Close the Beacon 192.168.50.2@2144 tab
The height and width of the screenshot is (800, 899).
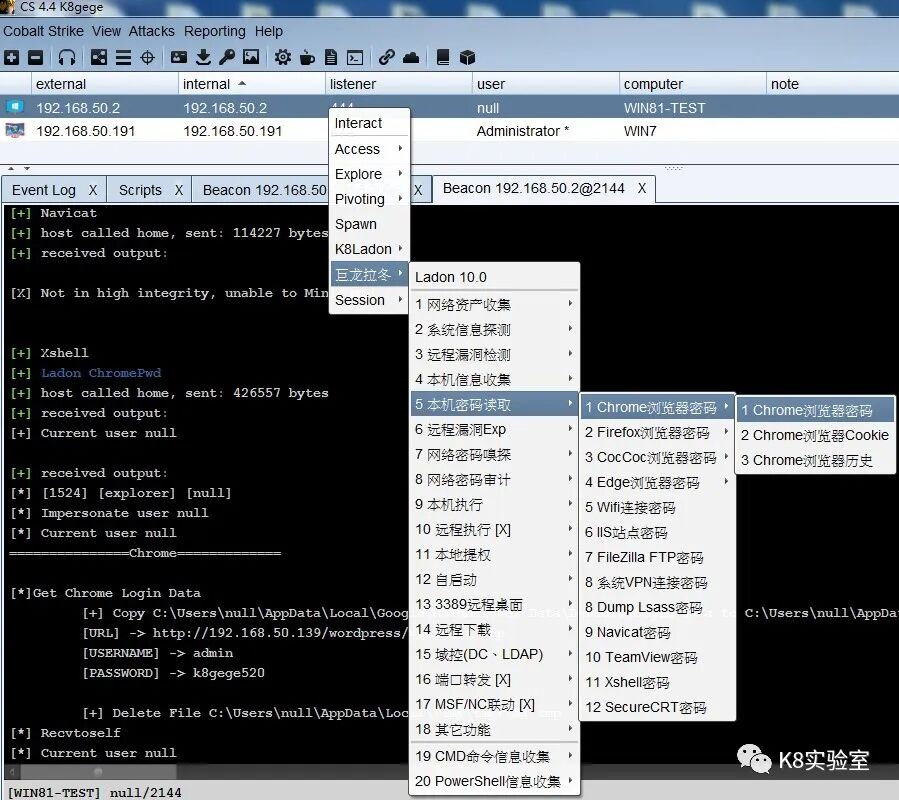(x=642, y=188)
